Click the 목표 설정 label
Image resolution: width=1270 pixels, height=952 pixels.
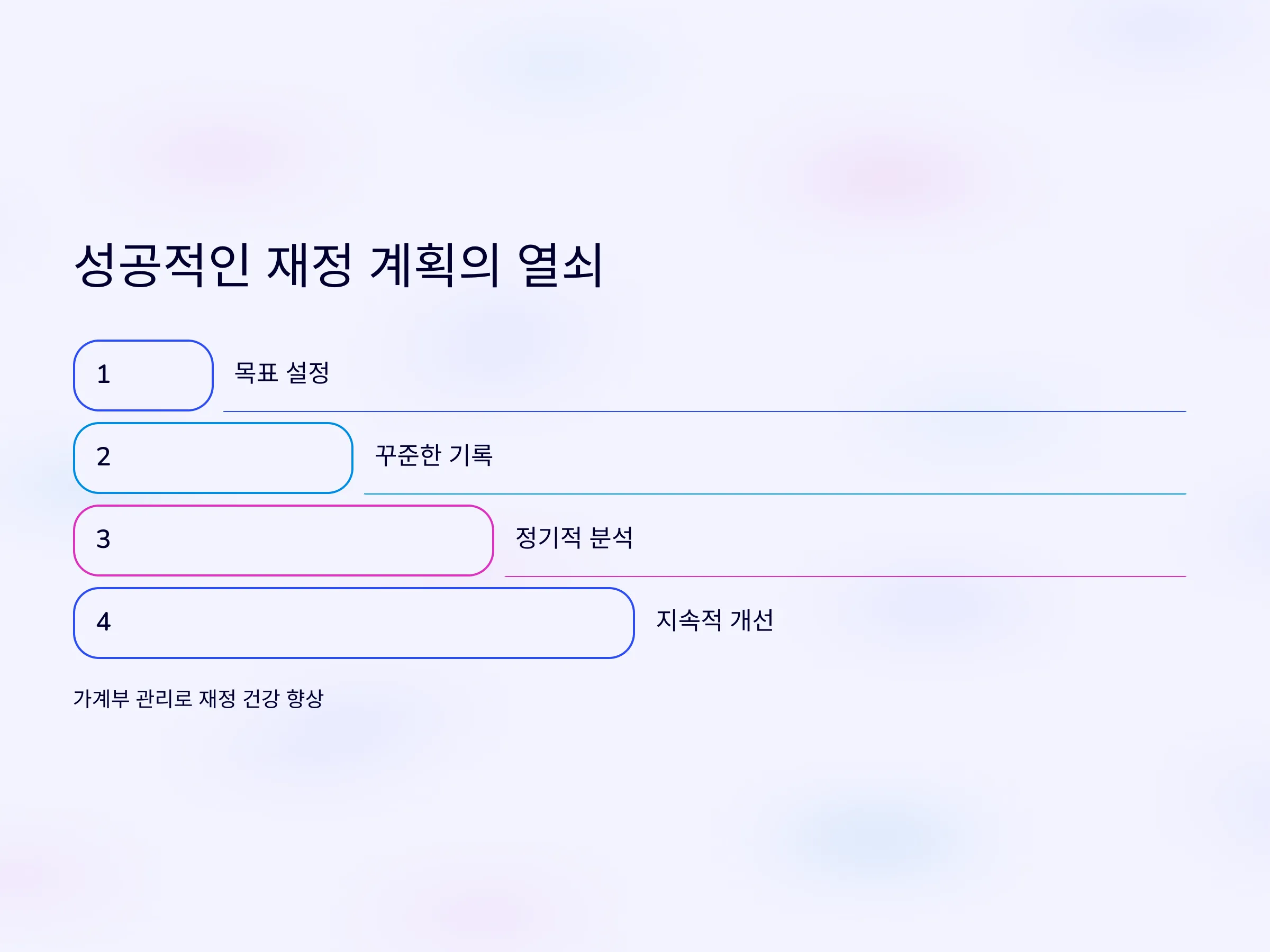tap(282, 372)
